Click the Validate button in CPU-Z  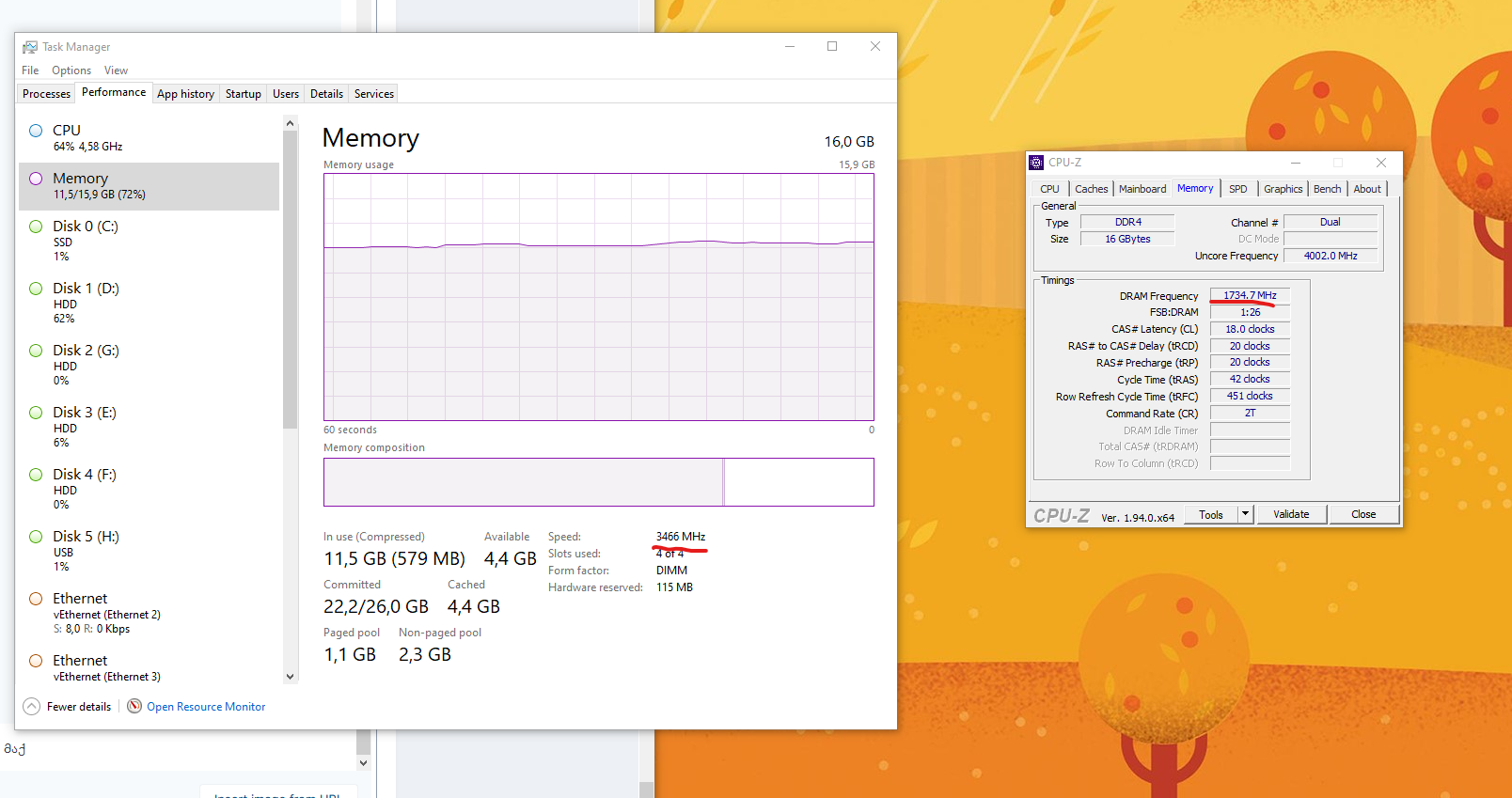tap(1291, 514)
